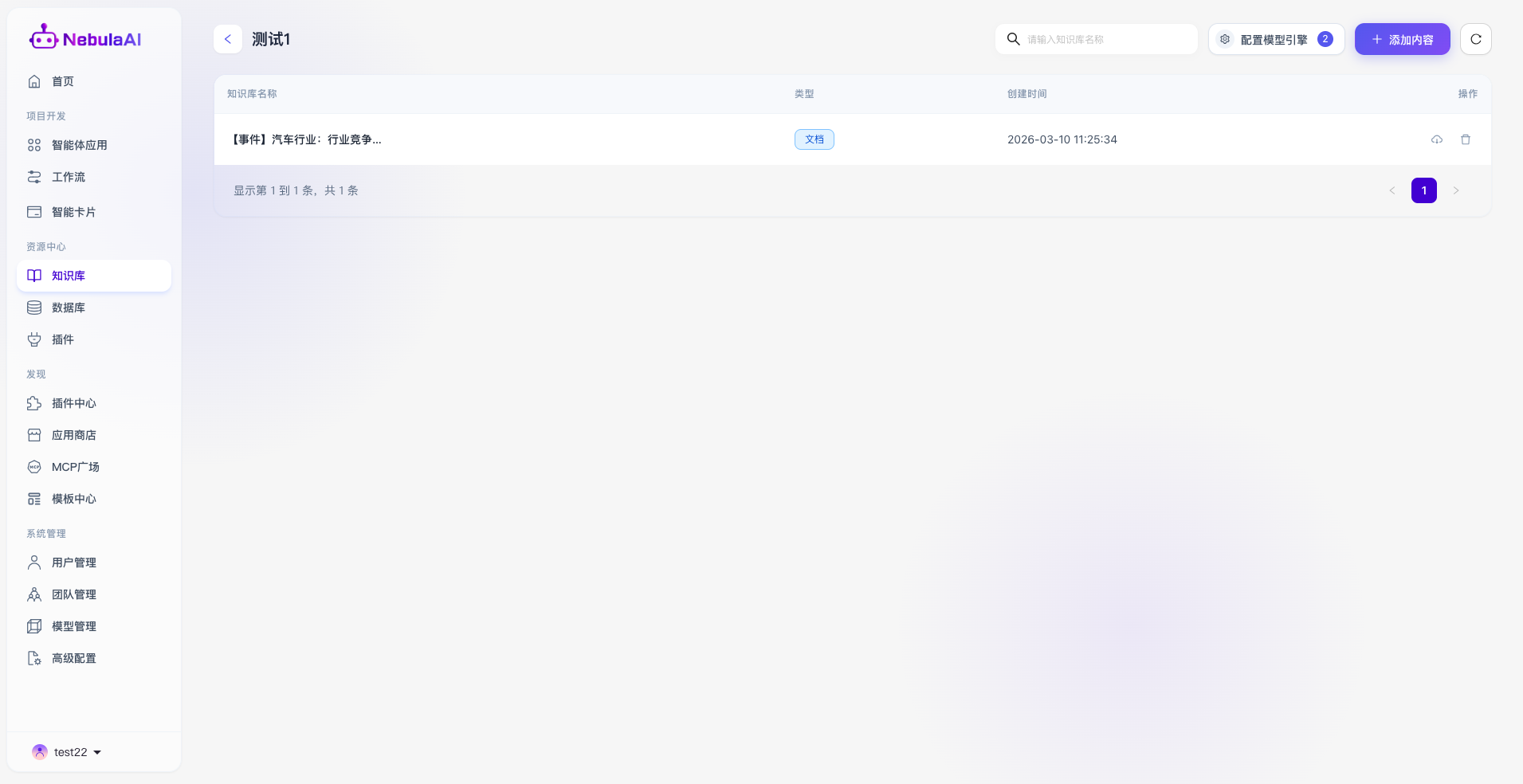The width and height of the screenshot is (1523, 784).
Task: Click the gear icon in 配置模型引擎
Action: 1225,39
